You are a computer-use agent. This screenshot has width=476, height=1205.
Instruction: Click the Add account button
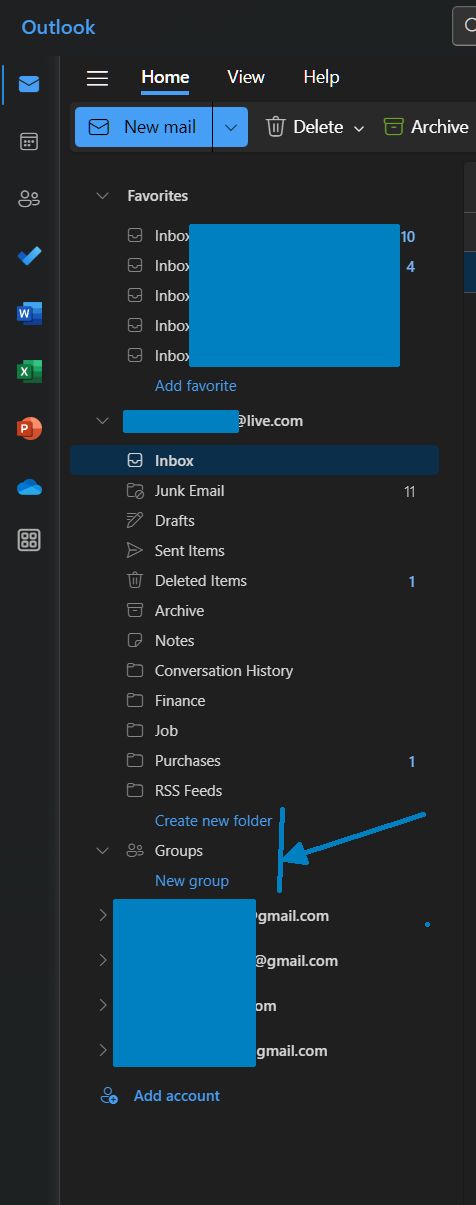point(160,1096)
